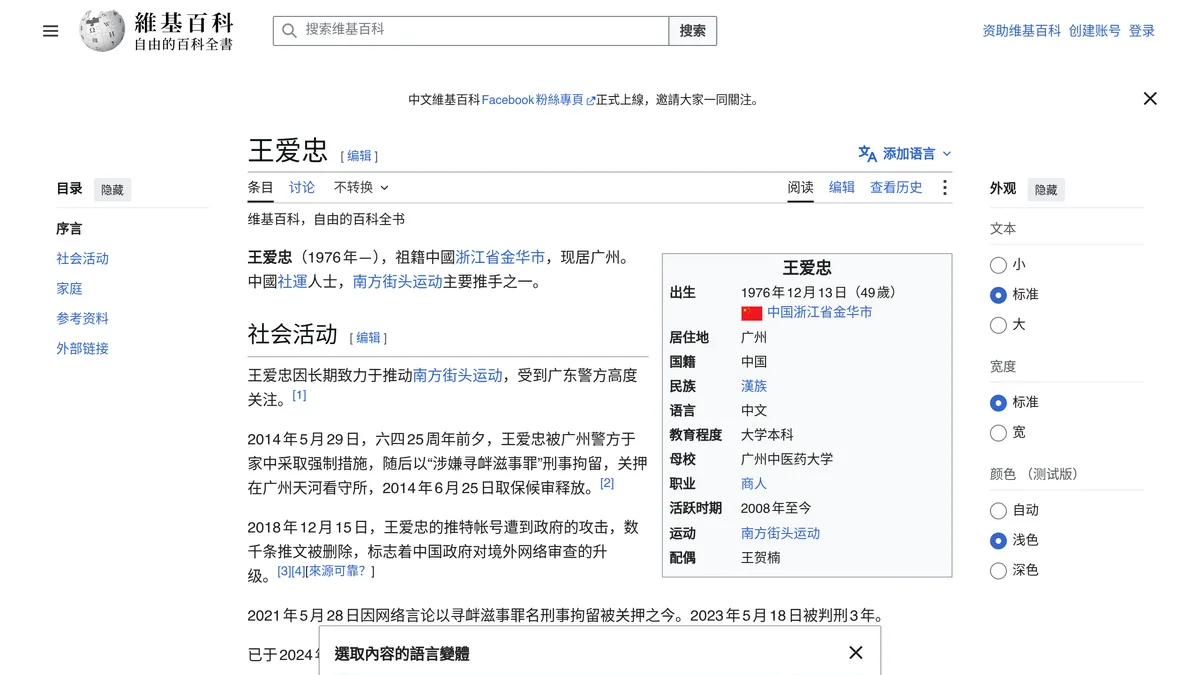This screenshot has width=1200, height=675.
Task: Open 南方街头运动 link in intro paragraph
Action: (x=398, y=282)
